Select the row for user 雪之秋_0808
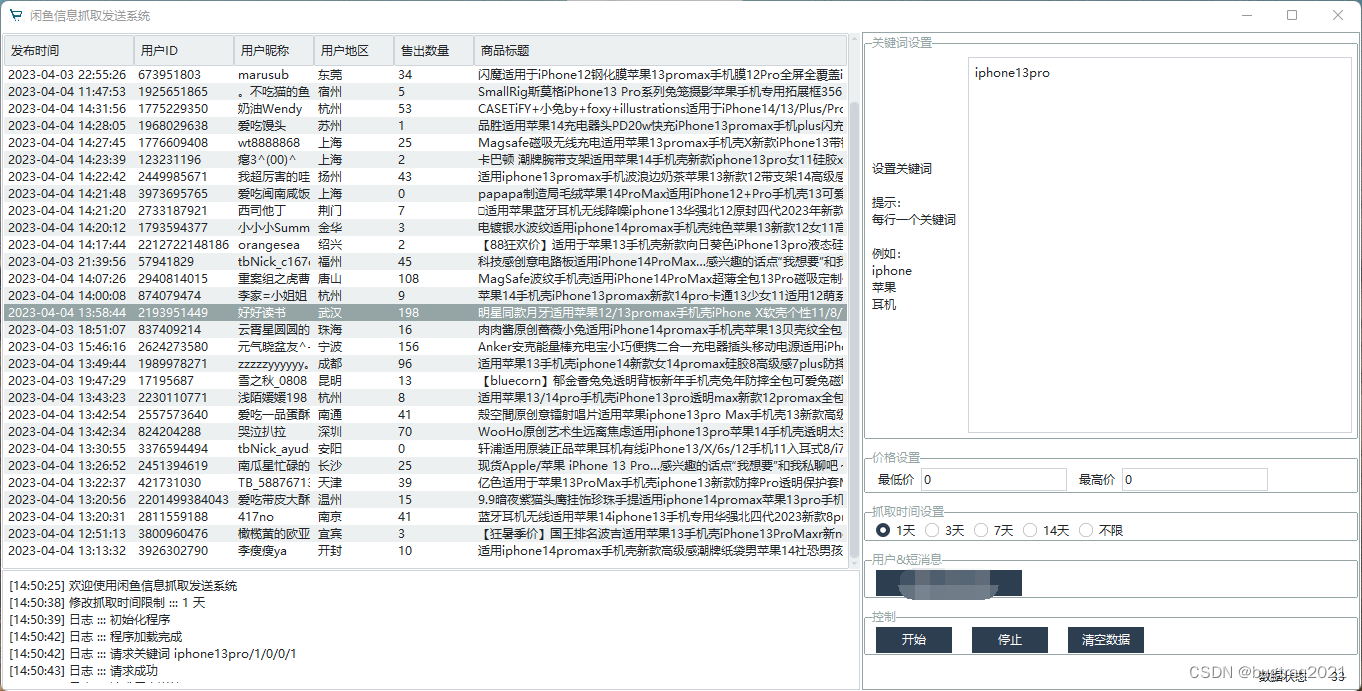1362x691 pixels. pos(425,381)
